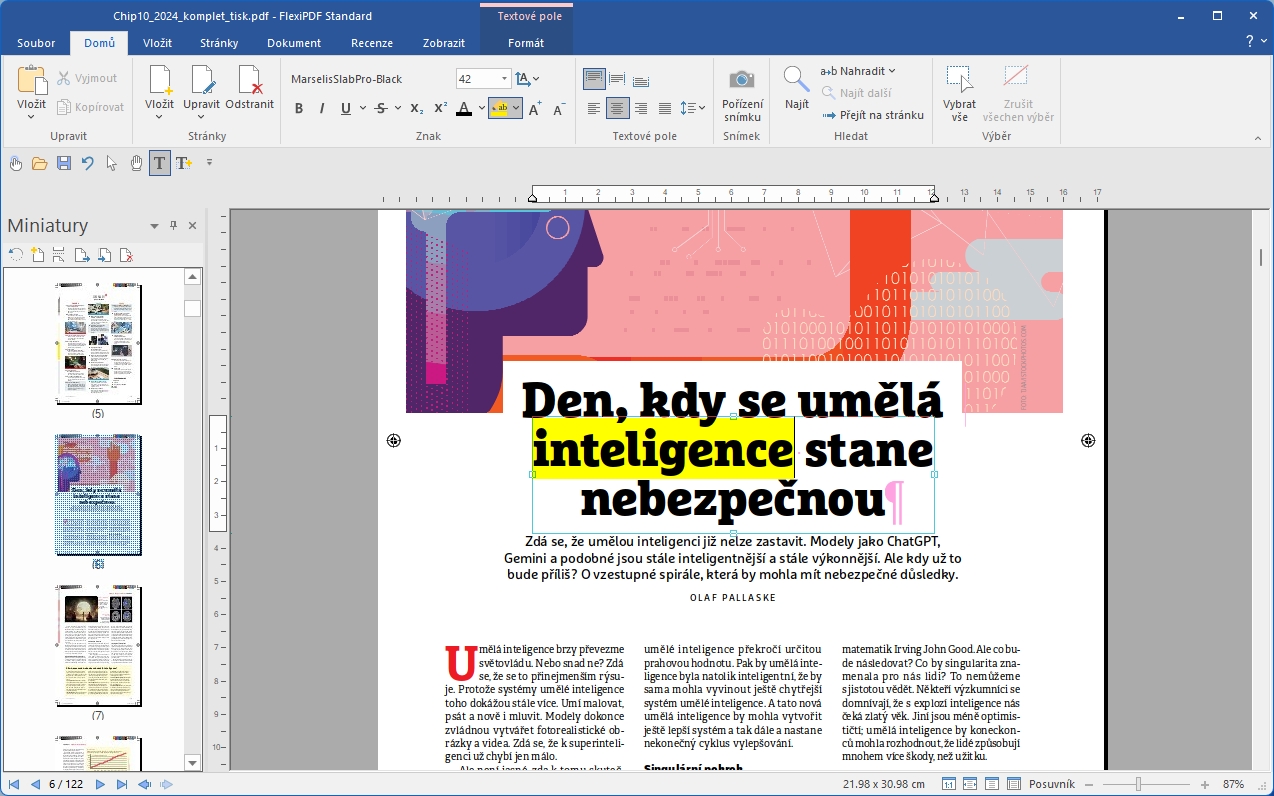Switch to the Recenze tab
The image size is (1274, 796).
pos(371,43)
